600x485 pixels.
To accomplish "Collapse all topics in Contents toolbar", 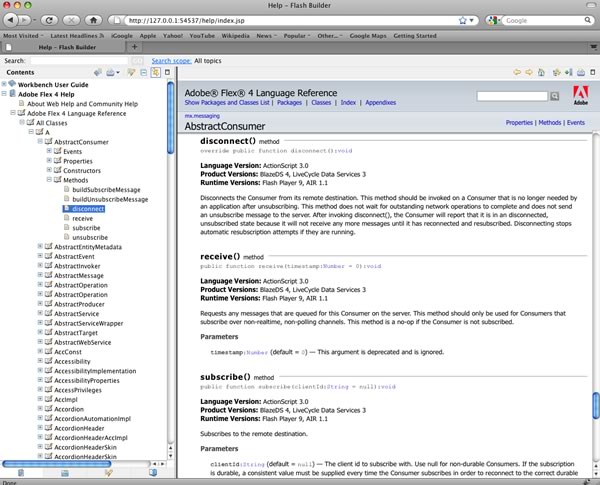I will coord(143,72).
